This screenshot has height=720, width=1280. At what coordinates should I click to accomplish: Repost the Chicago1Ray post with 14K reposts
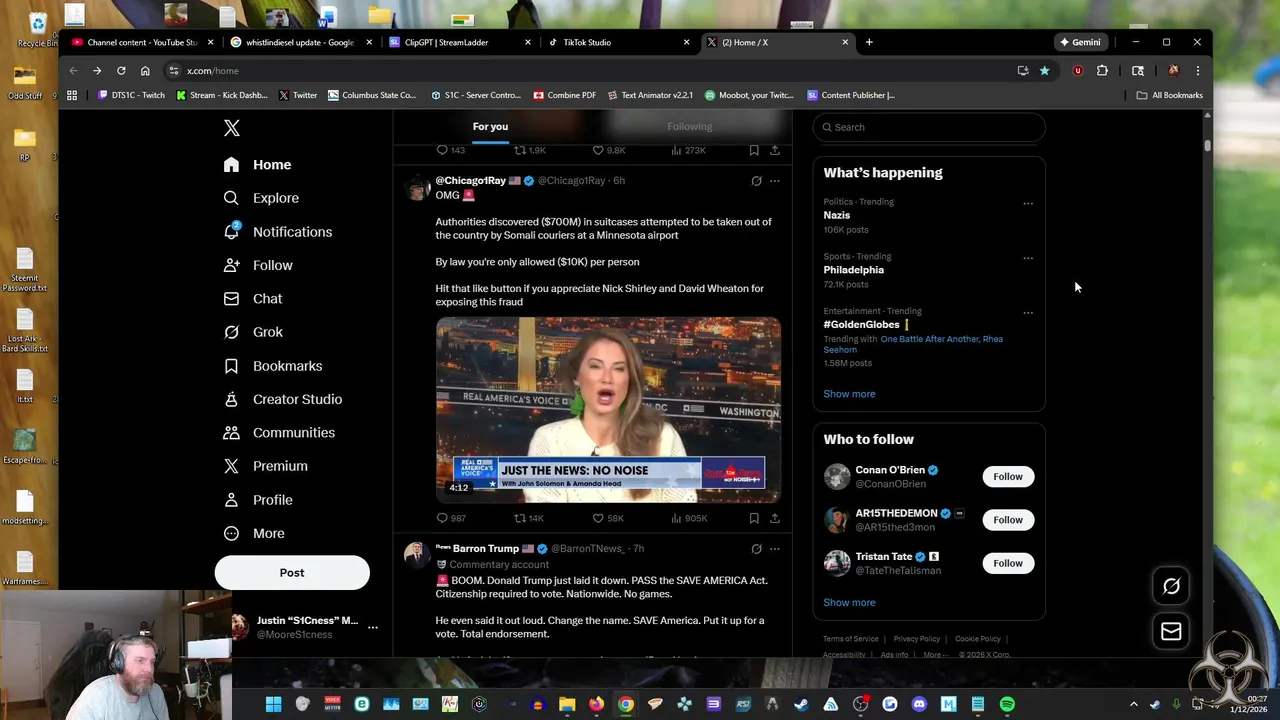(529, 518)
